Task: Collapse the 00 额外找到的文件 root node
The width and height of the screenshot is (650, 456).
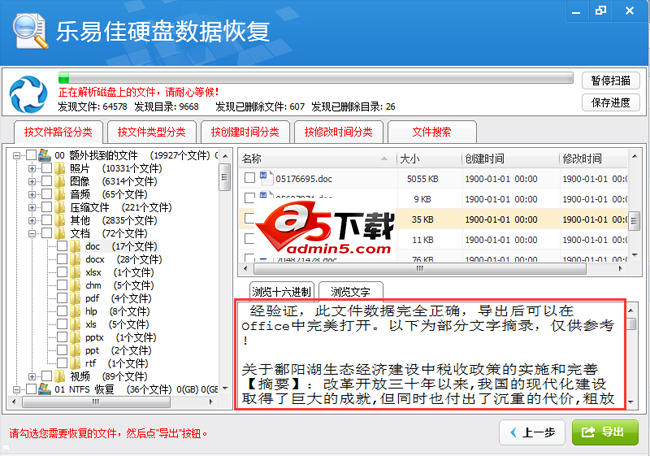Action: (x=17, y=155)
